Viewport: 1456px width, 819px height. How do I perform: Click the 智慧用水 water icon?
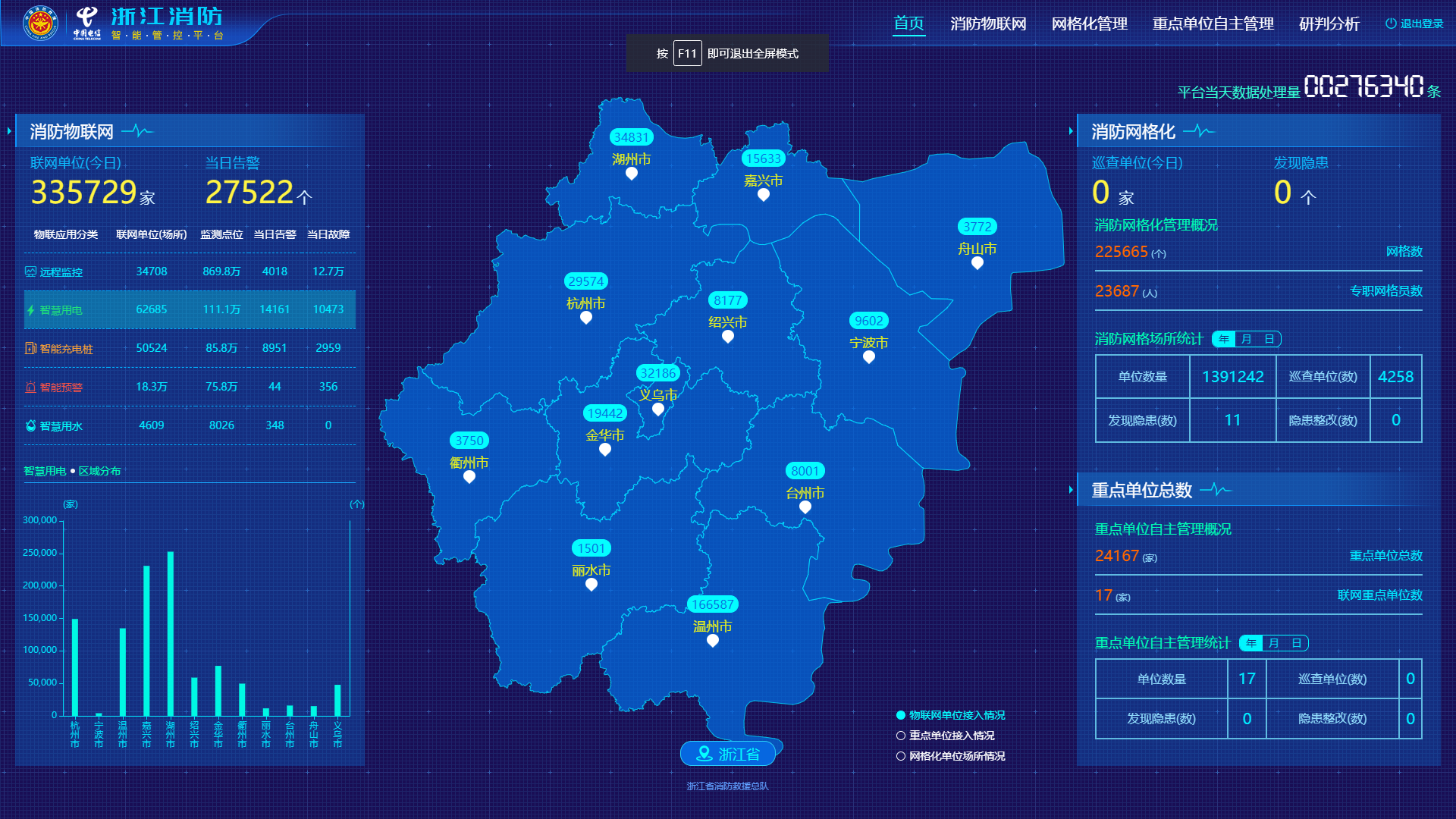pyautogui.click(x=30, y=425)
